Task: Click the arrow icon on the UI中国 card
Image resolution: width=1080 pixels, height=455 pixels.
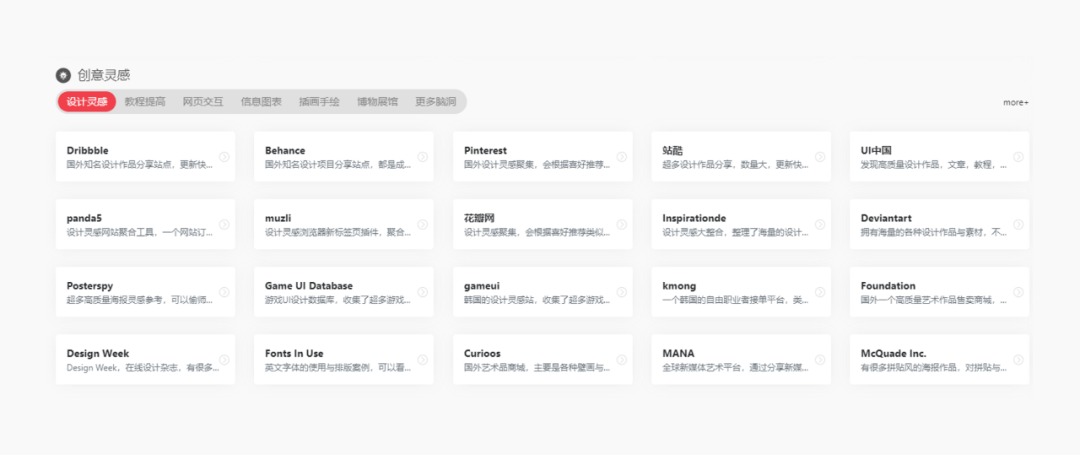Action: pos(1018,157)
